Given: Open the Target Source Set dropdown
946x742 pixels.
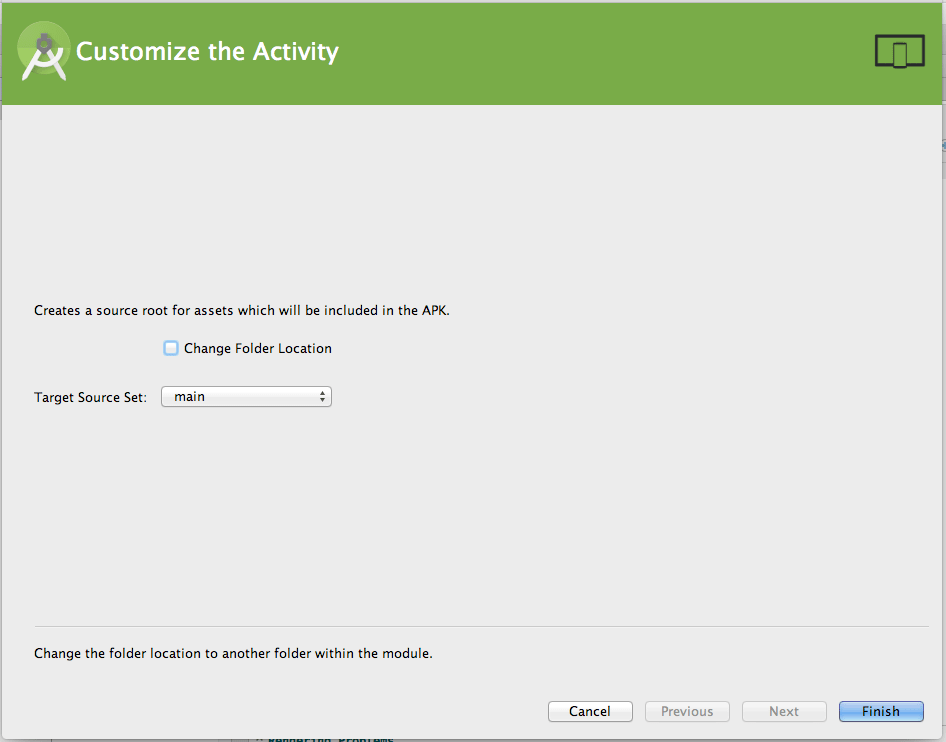Looking at the screenshot, I should coord(246,396).
